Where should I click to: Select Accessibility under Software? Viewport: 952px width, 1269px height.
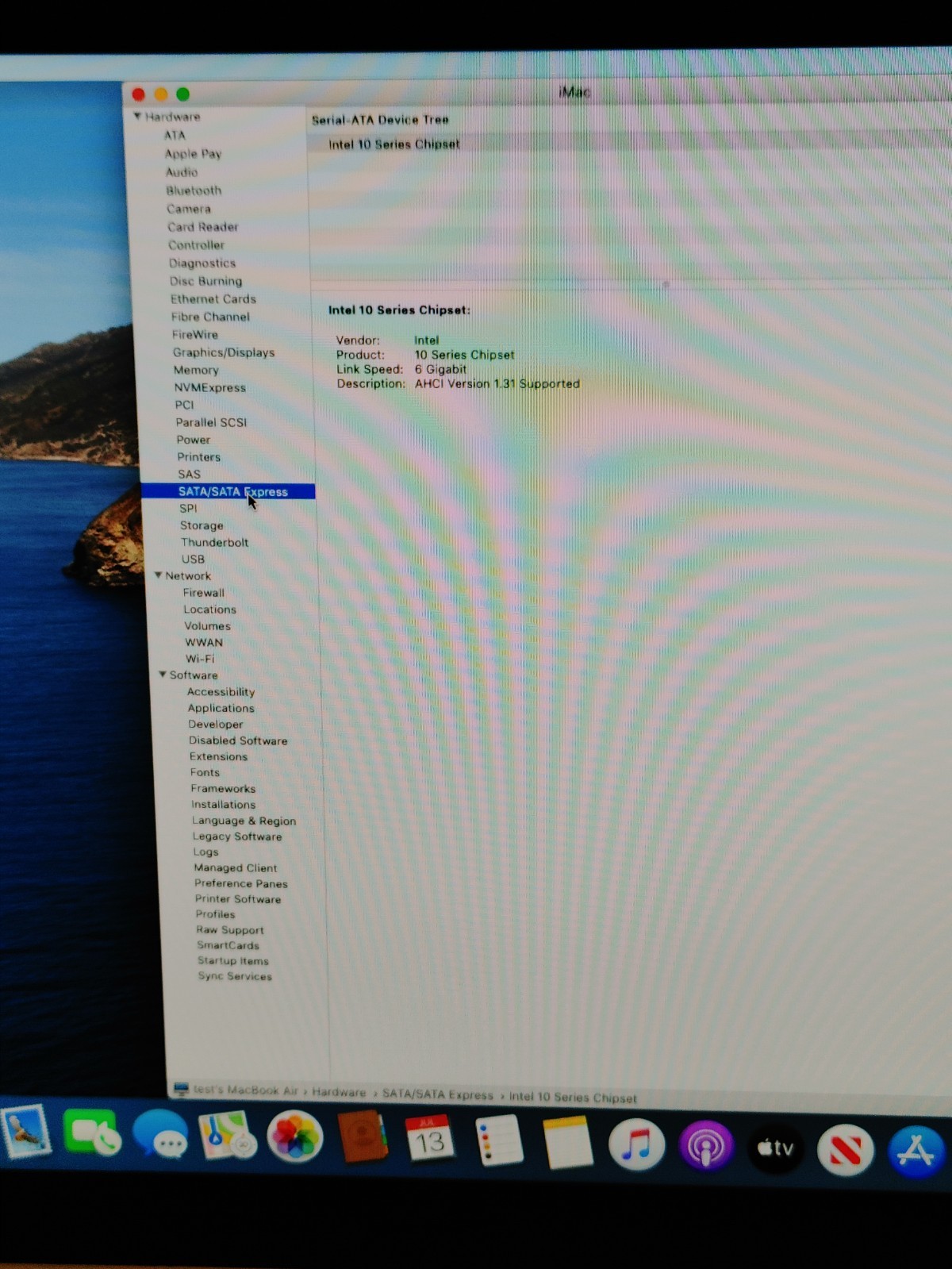coord(221,692)
